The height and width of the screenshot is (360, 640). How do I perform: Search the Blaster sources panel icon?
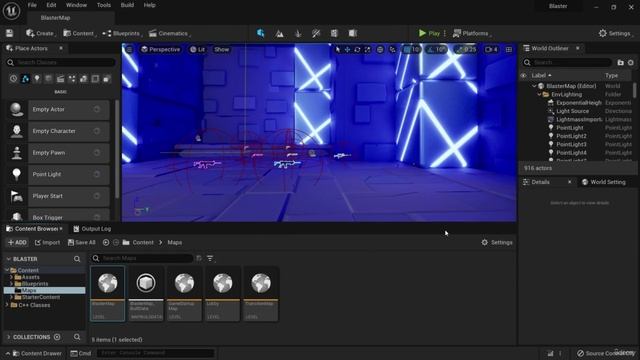click(77, 259)
